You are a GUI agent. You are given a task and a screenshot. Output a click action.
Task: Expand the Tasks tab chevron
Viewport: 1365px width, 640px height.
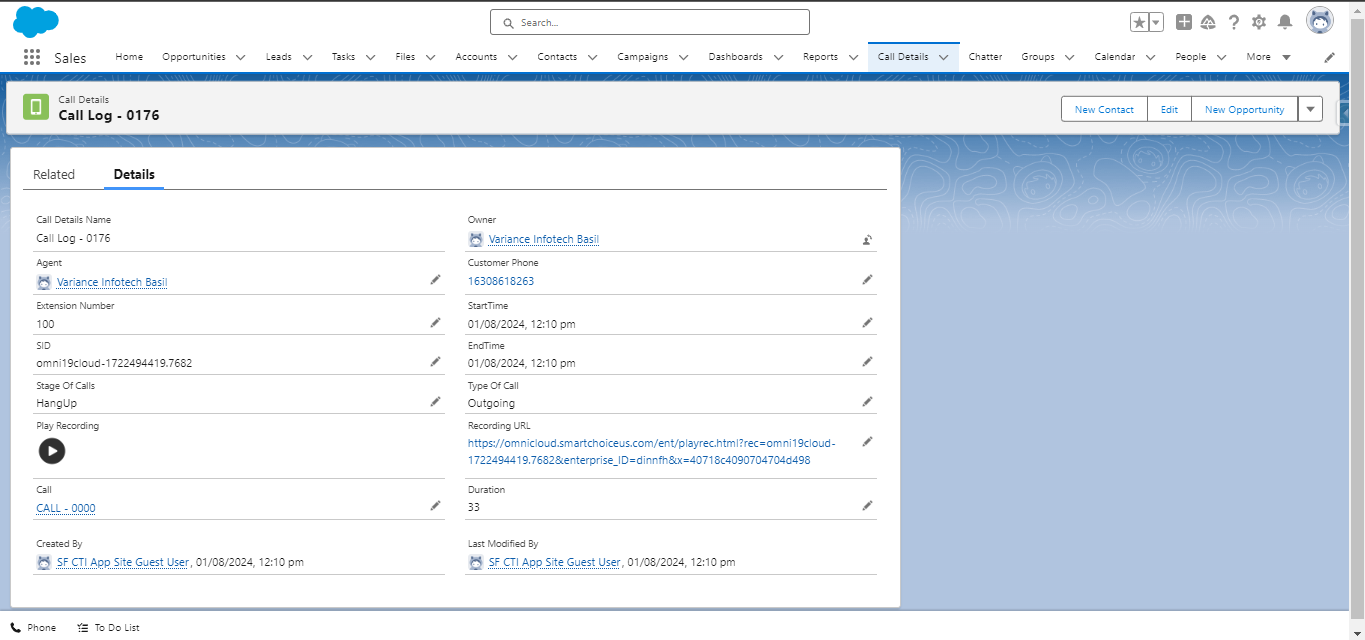pyautogui.click(x=370, y=57)
